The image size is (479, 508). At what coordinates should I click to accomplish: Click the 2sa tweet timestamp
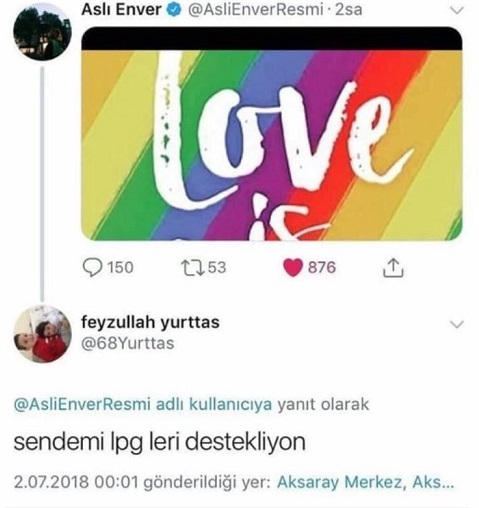coord(348,10)
